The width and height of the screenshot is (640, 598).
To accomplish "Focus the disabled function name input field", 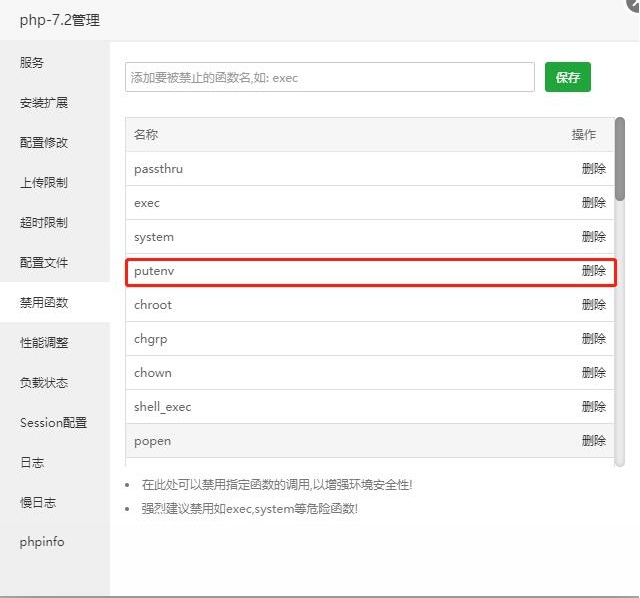I will 330,77.
